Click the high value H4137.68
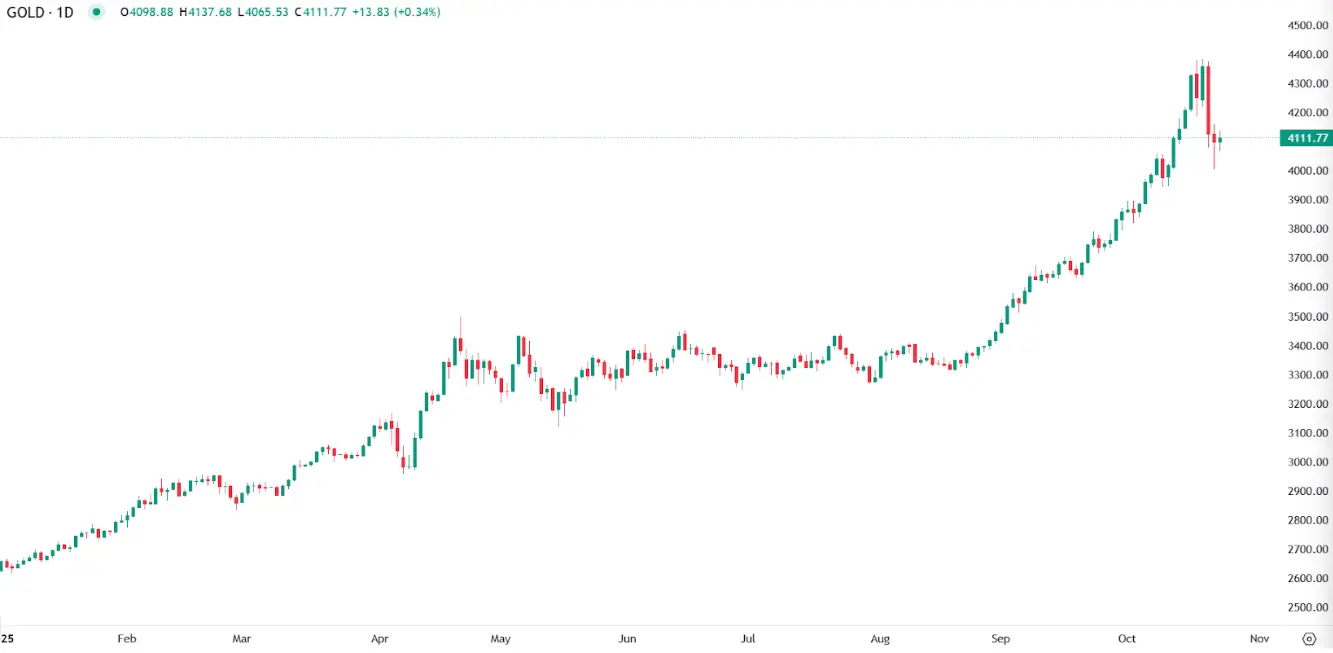This screenshot has height=653, width=1333. tap(205, 12)
